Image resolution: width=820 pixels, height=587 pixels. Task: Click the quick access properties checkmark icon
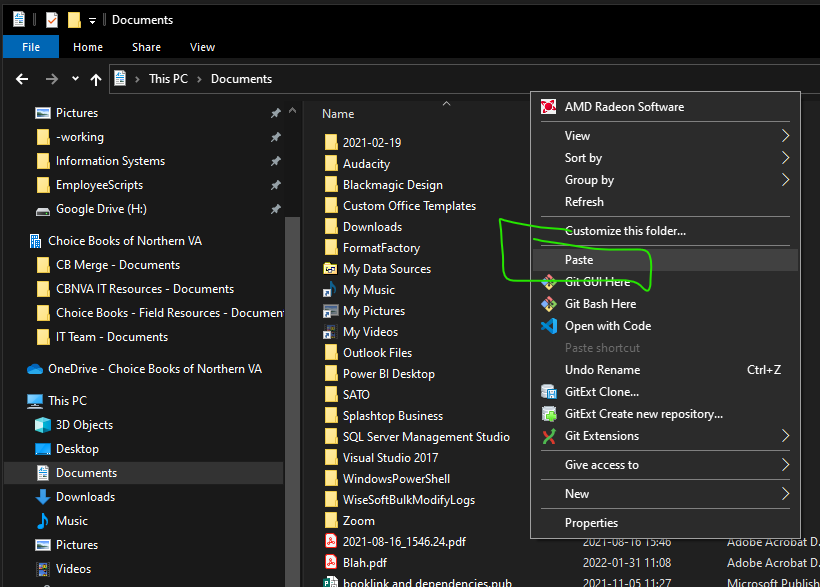coord(52,20)
